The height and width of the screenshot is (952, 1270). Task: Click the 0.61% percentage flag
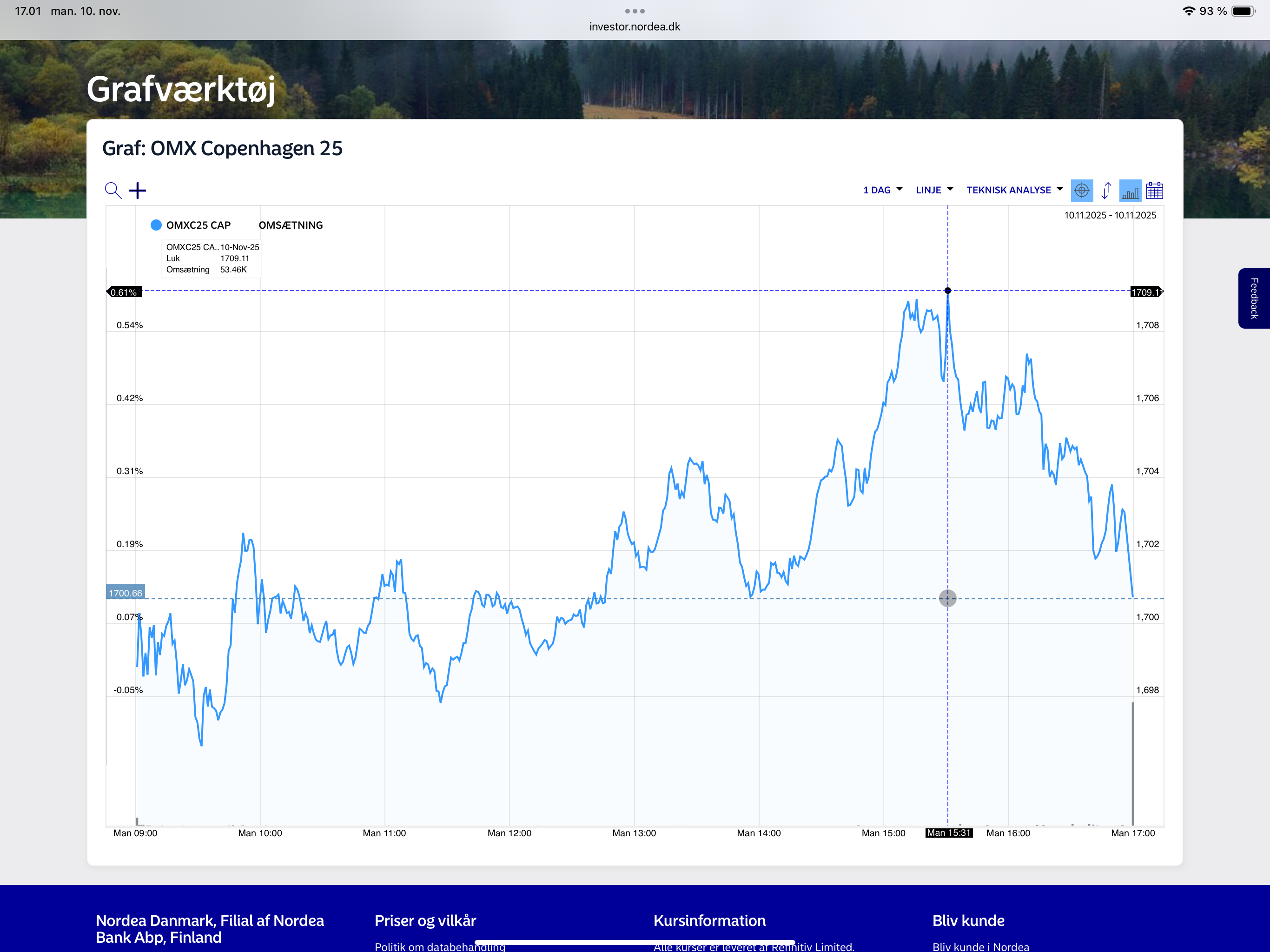[x=125, y=291]
